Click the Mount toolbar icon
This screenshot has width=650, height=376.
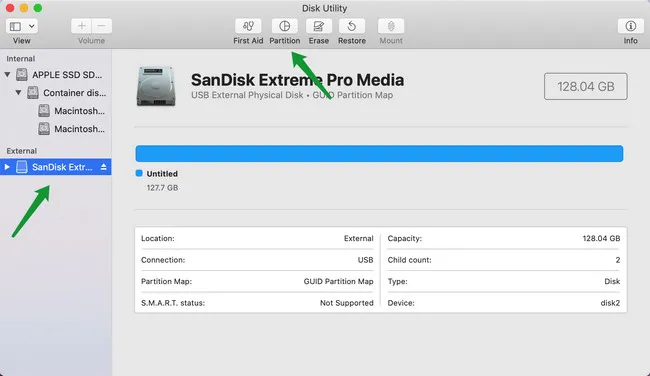(x=391, y=26)
